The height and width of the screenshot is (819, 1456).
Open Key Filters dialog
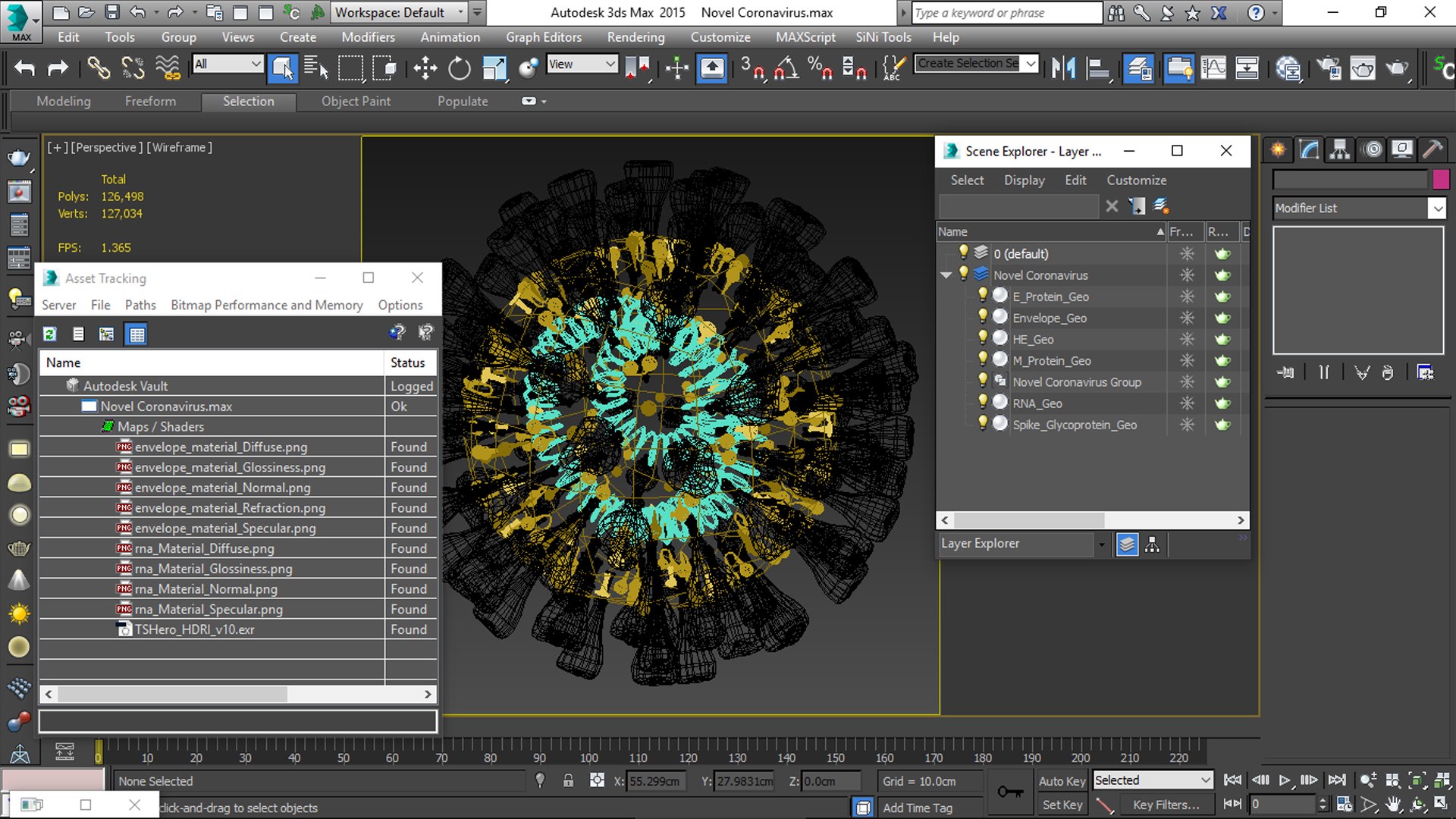coord(1166,805)
